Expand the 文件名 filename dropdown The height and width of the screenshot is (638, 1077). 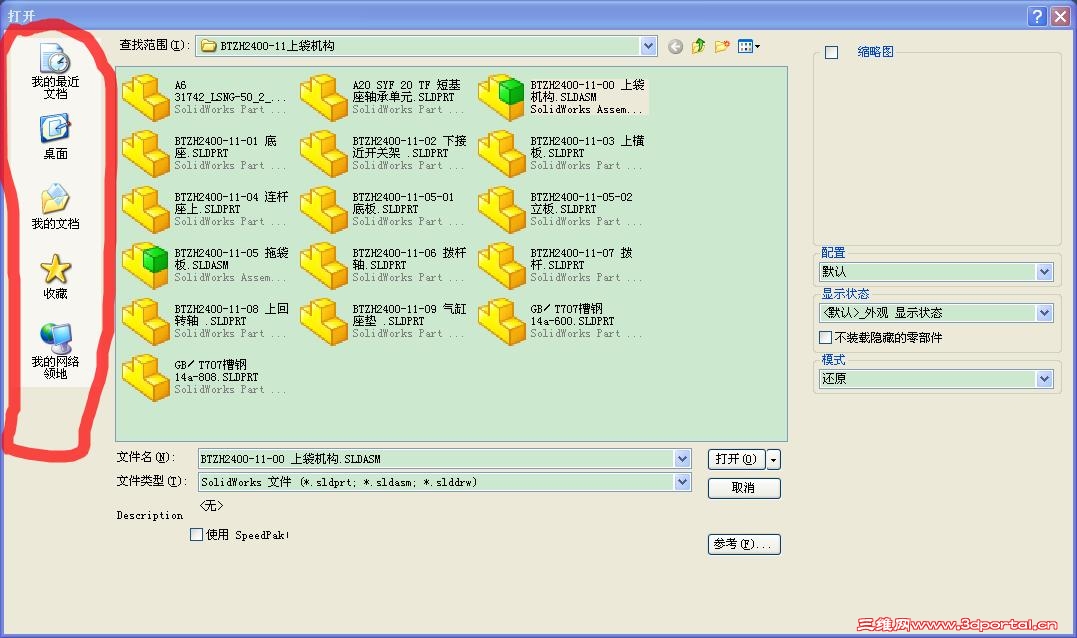tap(682, 459)
